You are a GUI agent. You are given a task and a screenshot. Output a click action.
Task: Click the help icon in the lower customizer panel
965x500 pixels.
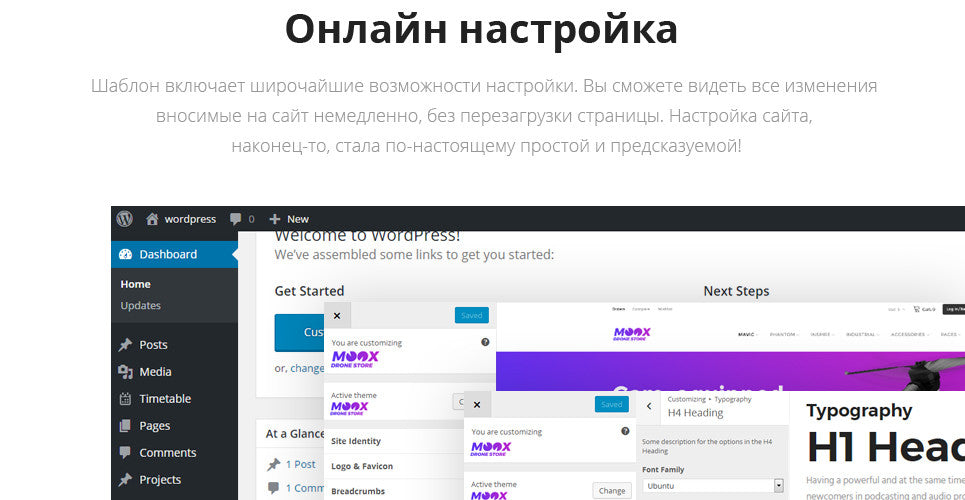[x=625, y=431]
